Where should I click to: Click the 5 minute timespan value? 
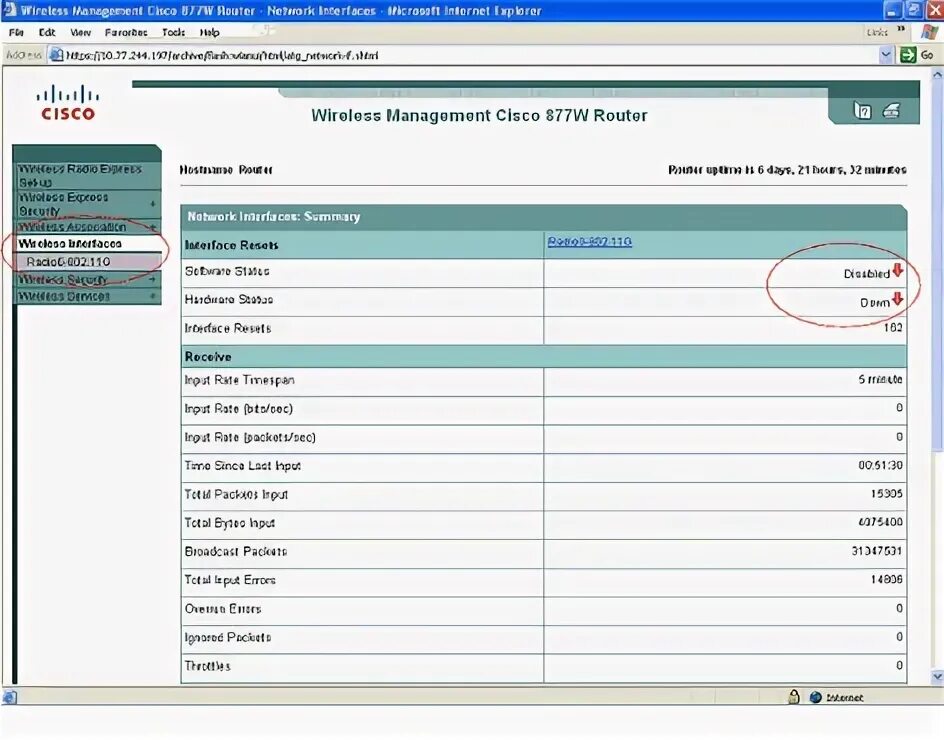880,379
